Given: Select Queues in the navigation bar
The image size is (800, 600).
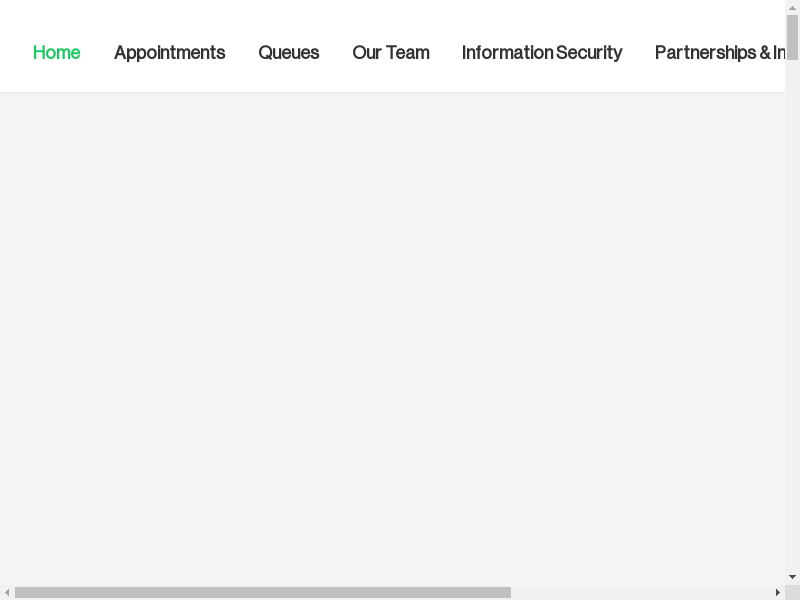Looking at the screenshot, I should click(288, 53).
